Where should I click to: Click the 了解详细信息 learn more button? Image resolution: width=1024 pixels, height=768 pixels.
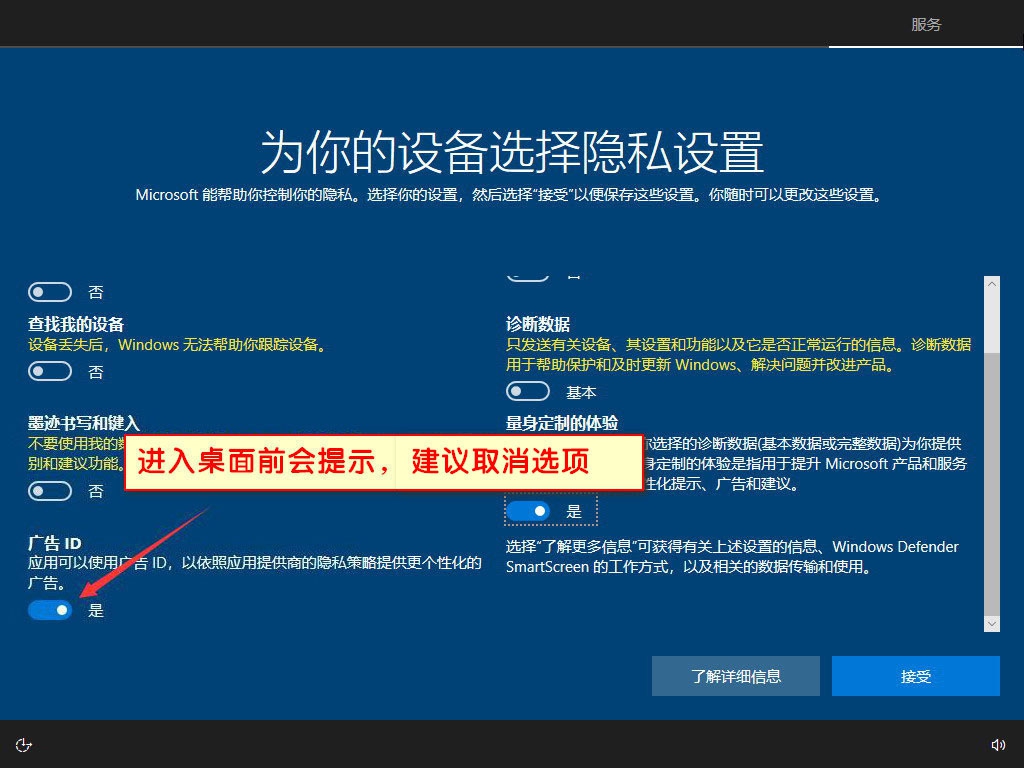coord(736,676)
